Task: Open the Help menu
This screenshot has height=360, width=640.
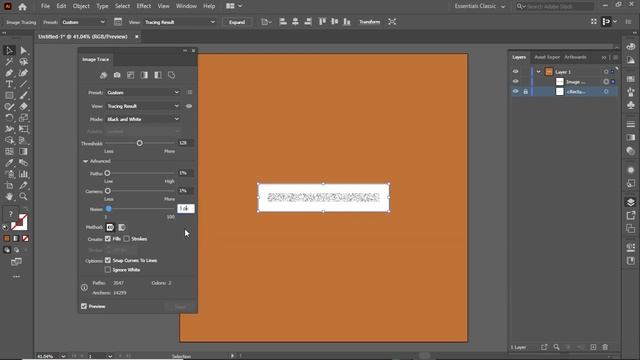Action: (x=209, y=6)
